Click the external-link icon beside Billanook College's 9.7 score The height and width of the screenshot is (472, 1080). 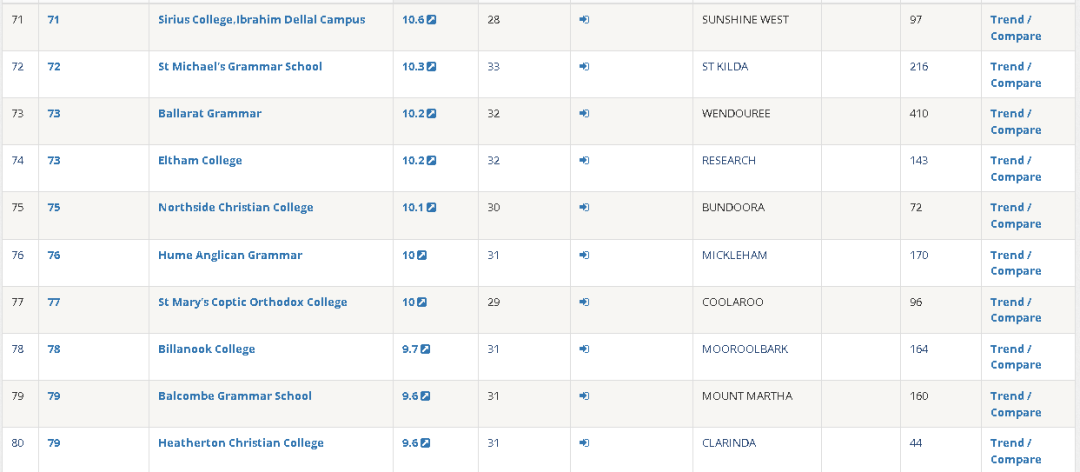pos(426,349)
